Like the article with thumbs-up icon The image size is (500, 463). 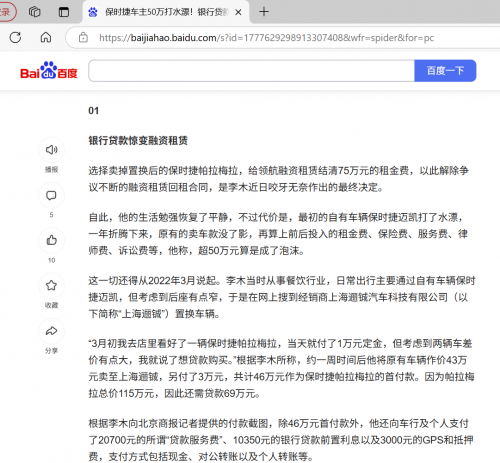pyautogui.click(x=51, y=240)
